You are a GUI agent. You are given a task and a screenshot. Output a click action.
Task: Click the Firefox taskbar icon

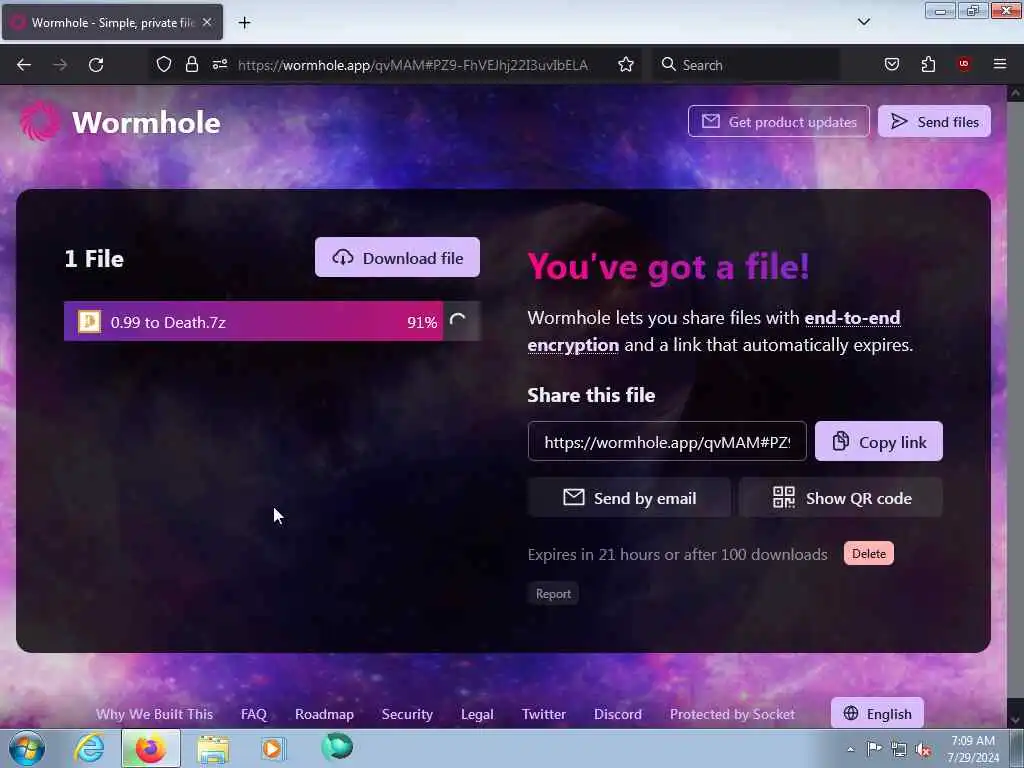point(150,748)
